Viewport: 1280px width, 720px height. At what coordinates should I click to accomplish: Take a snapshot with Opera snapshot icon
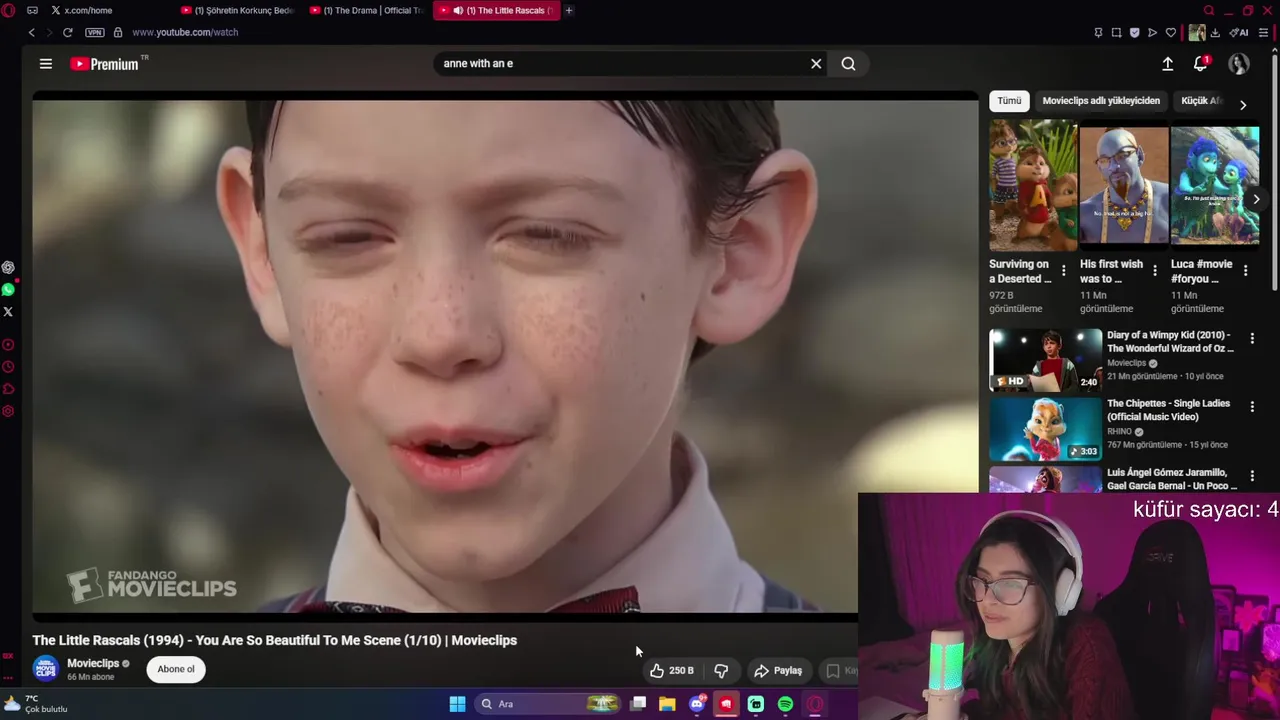pyautogui.click(x=1116, y=32)
